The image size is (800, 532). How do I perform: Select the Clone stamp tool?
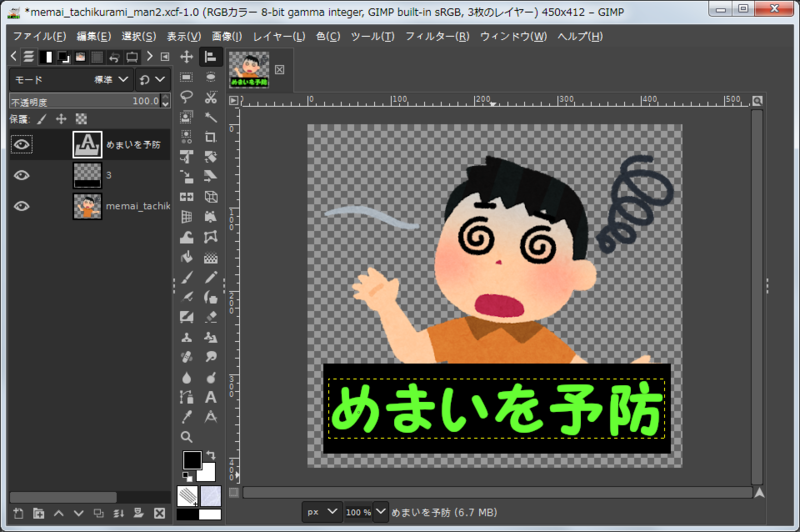[x=186, y=337]
